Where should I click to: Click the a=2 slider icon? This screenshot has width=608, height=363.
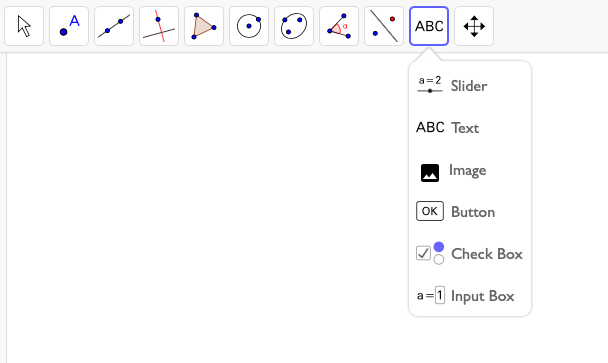pyautogui.click(x=430, y=85)
